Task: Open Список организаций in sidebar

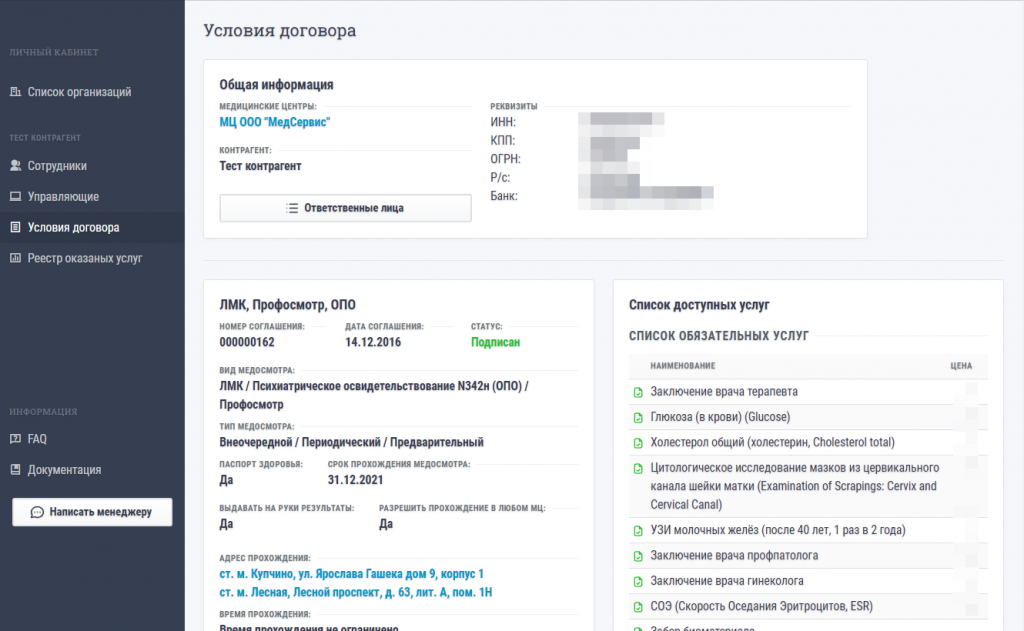Action: pyautogui.click(x=79, y=92)
